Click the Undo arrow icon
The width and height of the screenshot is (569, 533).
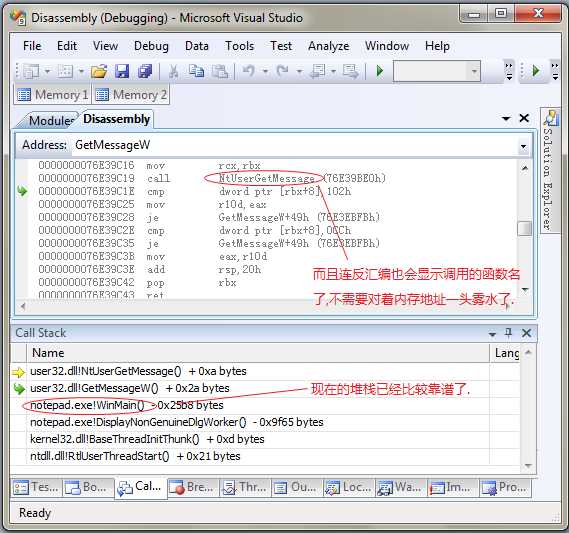point(249,70)
